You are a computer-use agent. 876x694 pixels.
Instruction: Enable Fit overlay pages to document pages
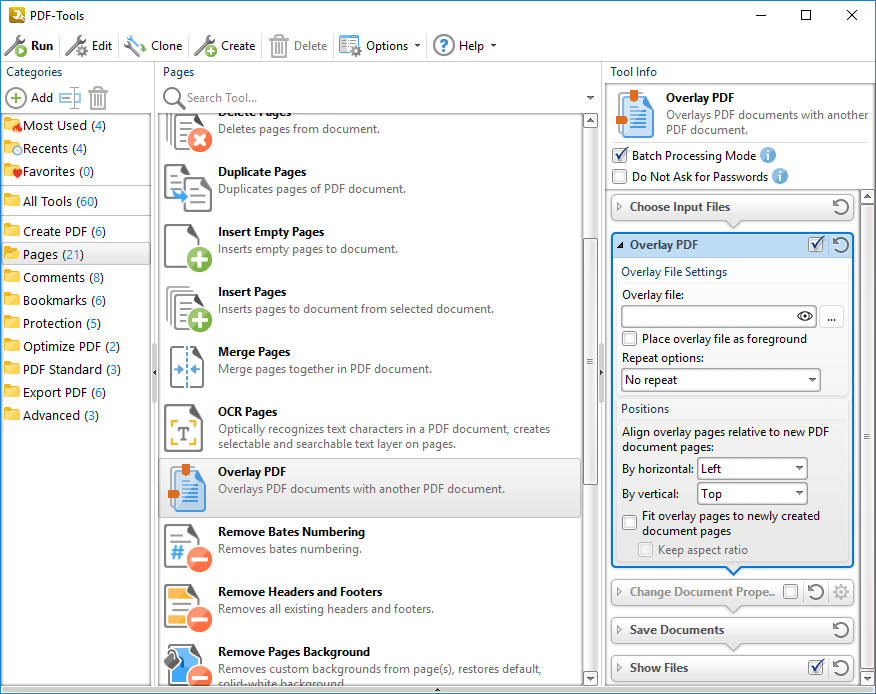(630, 522)
